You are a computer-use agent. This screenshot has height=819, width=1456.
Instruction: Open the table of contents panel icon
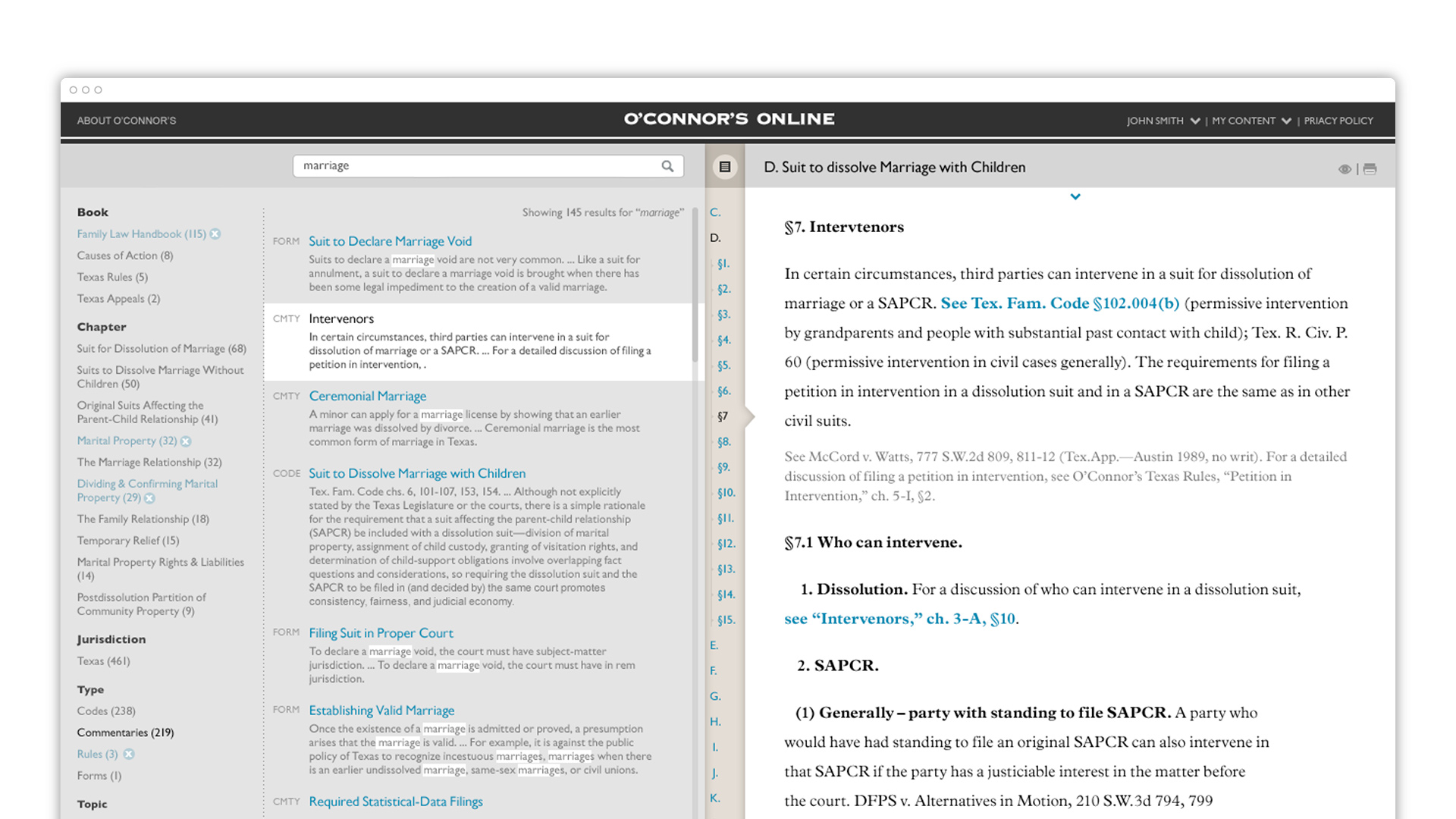pos(725,167)
